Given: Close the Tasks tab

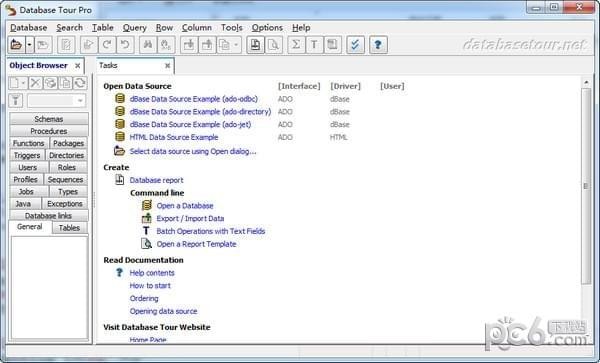Looking at the screenshot, I should click(167, 66).
